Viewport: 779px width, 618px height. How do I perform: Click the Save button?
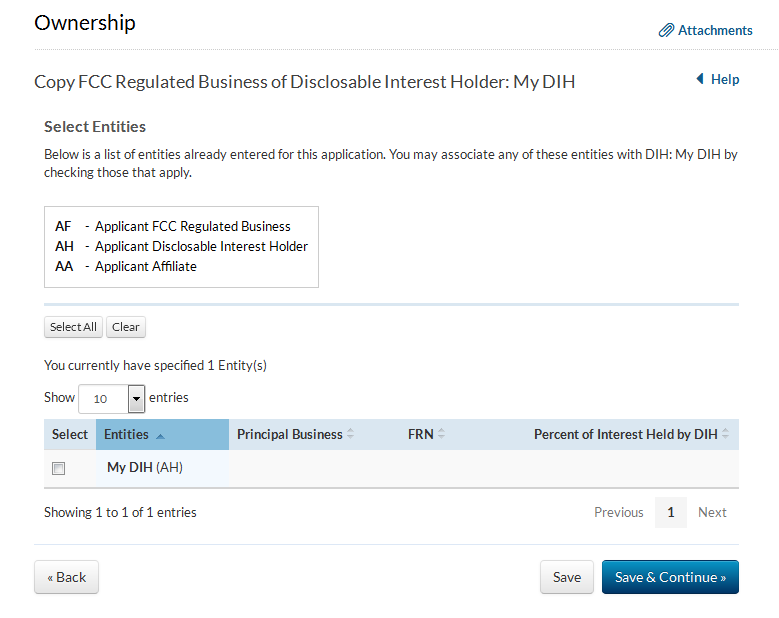pyautogui.click(x=567, y=577)
